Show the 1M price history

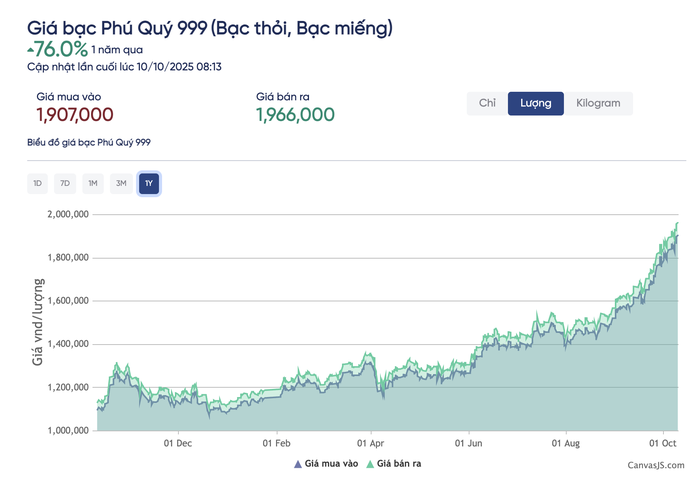coord(93,183)
